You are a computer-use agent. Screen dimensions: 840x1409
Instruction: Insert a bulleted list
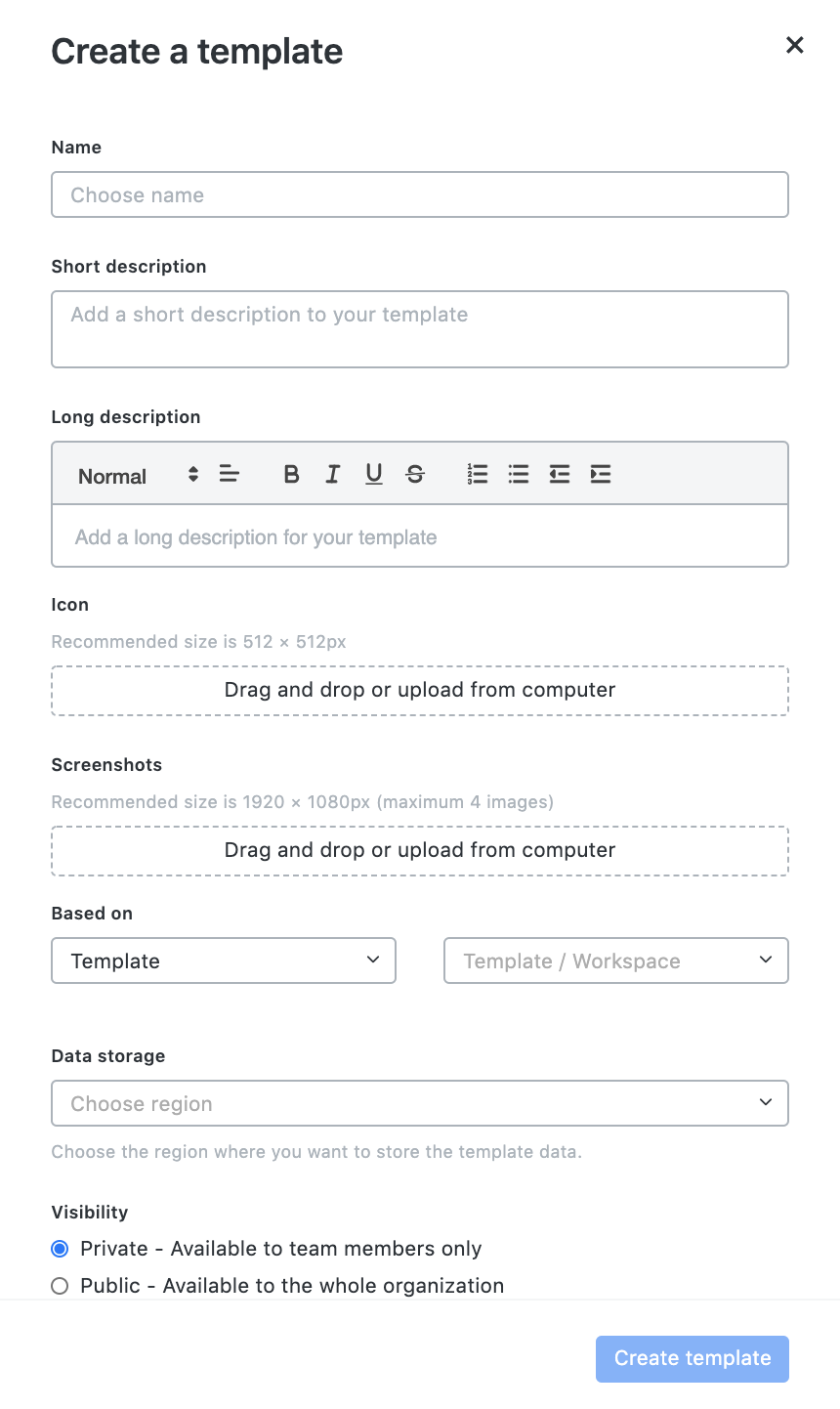tap(519, 474)
